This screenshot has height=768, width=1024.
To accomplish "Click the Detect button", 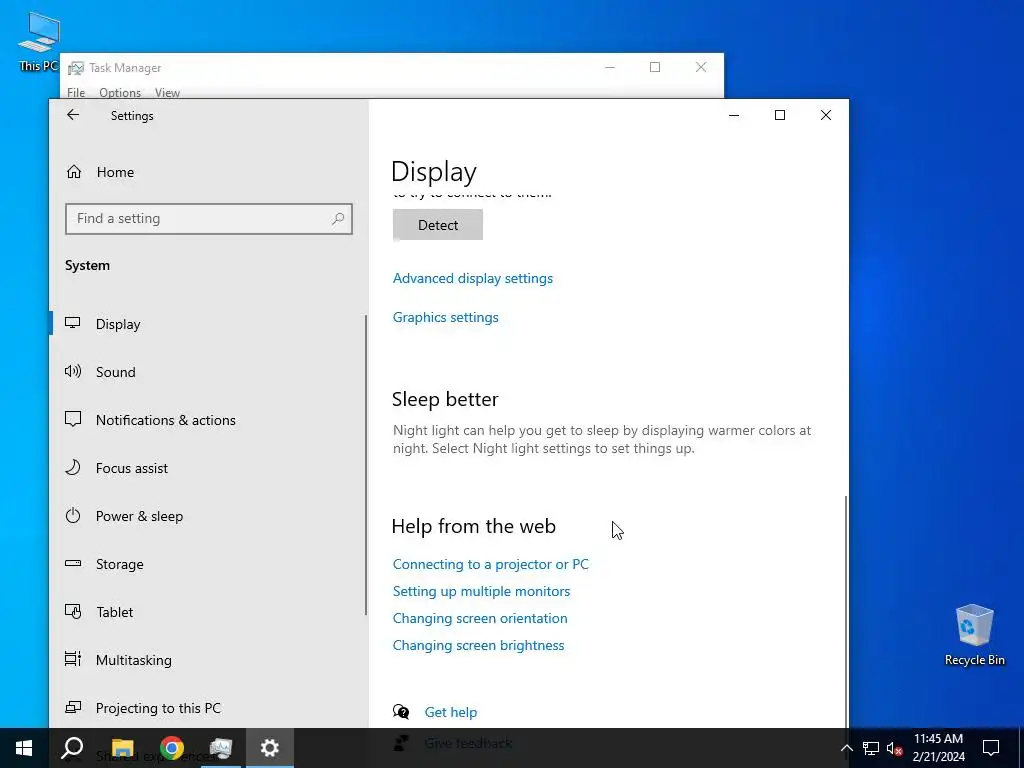I will tap(438, 225).
